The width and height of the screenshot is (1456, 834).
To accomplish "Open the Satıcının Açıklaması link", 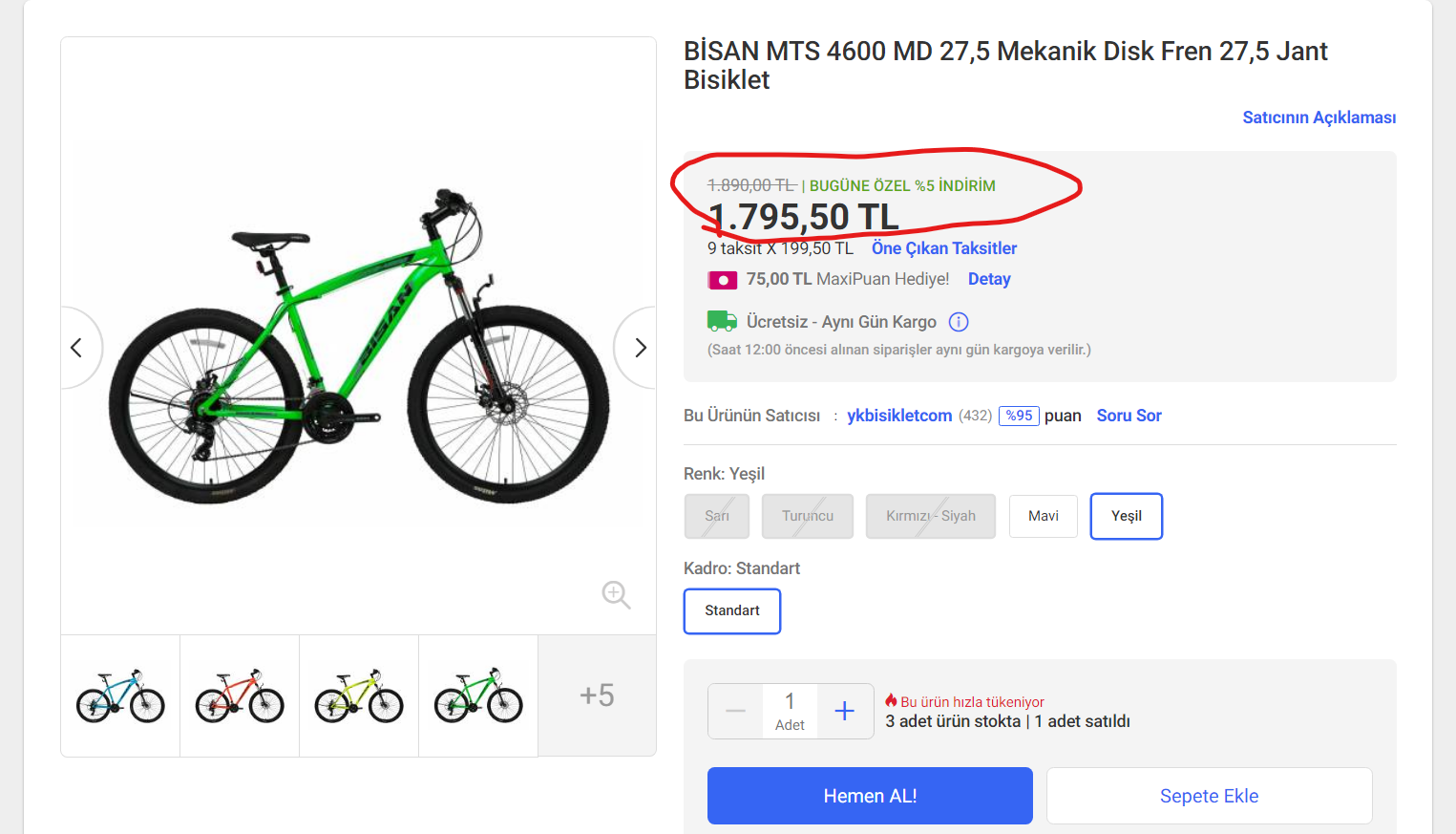I will 1319,118.
